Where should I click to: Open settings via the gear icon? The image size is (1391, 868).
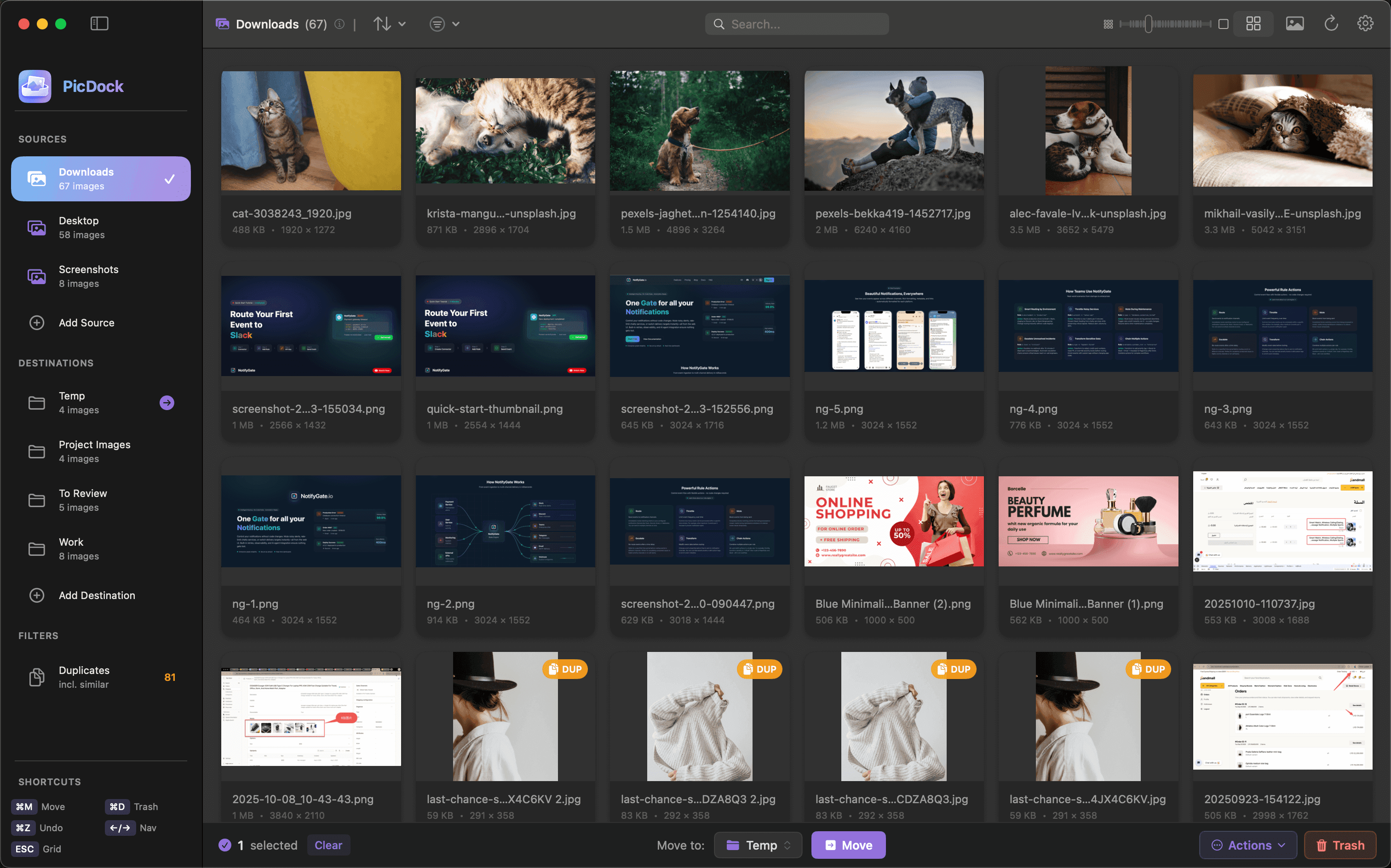[x=1365, y=23]
